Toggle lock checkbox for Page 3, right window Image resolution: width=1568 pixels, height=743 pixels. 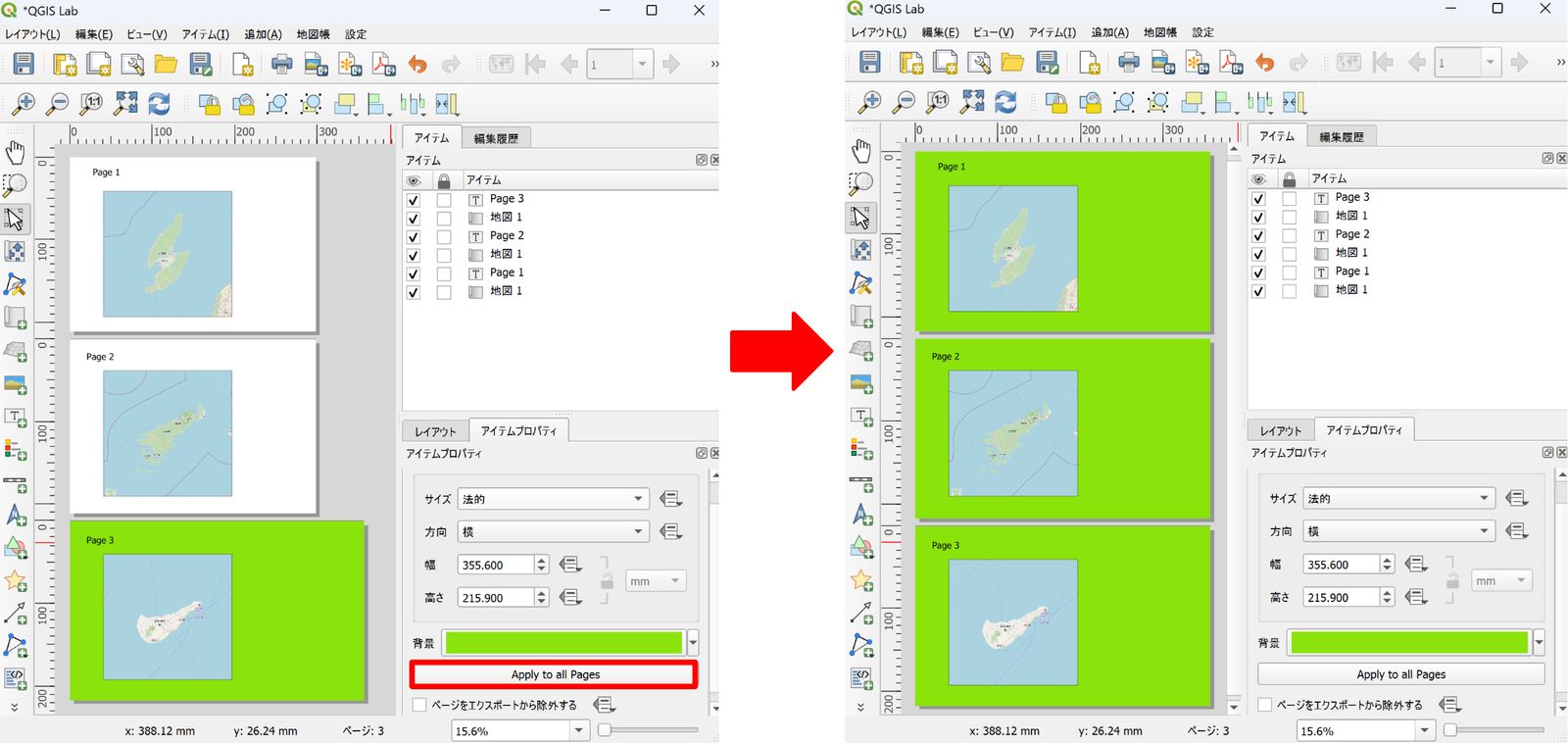[1290, 198]
